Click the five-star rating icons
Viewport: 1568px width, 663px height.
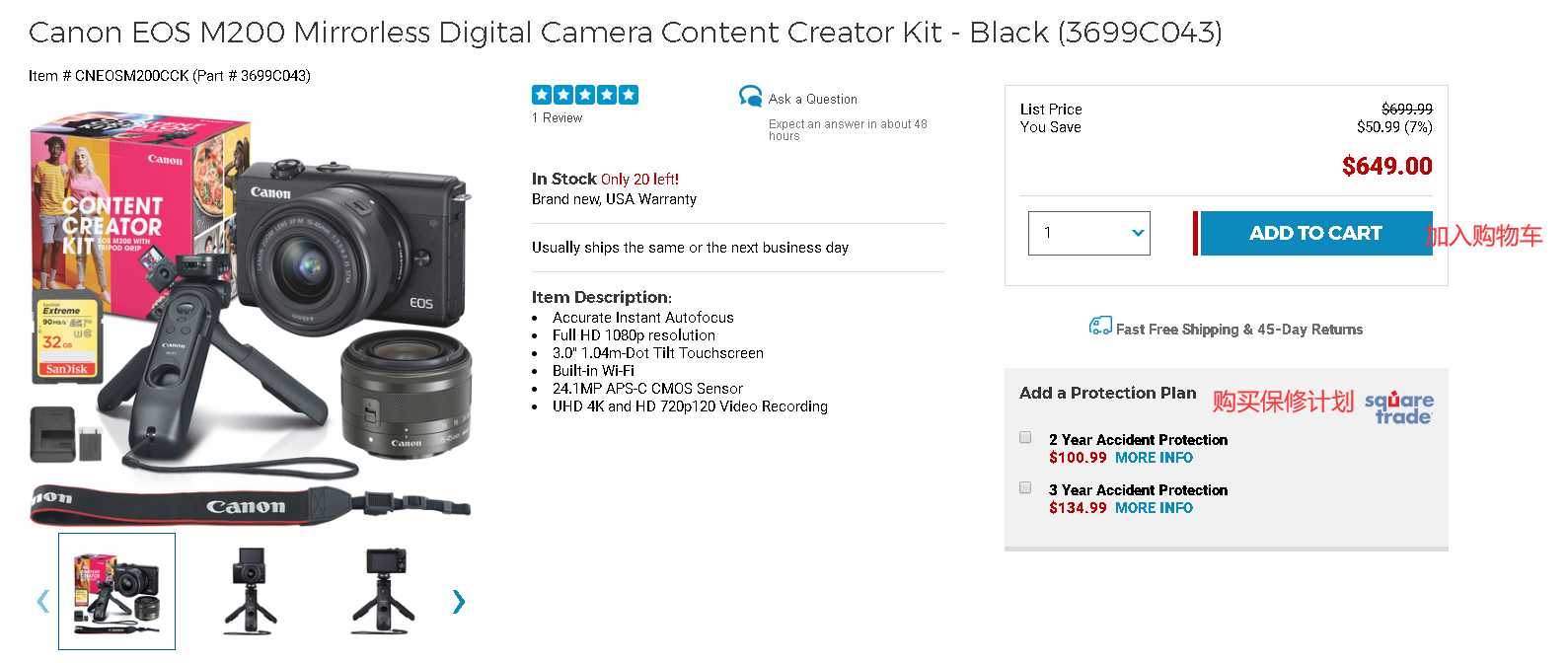[584, 95]
